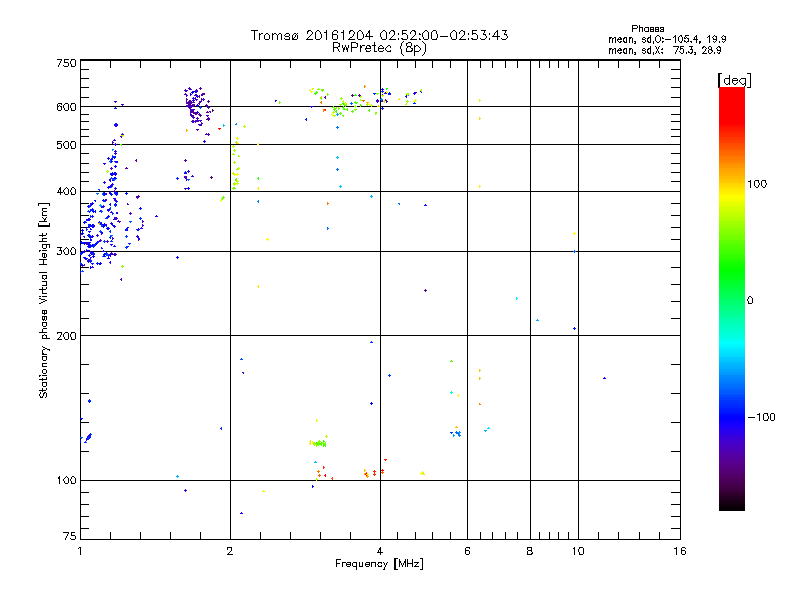The image size is (800, 600).
Task: Click the '-100' colorbar tick label
Action: coord(762,417)
